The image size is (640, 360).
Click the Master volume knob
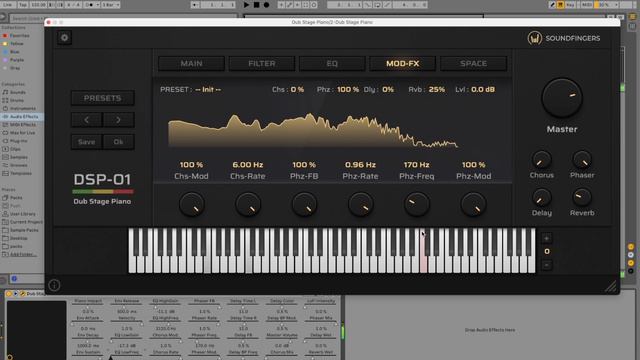562,98
